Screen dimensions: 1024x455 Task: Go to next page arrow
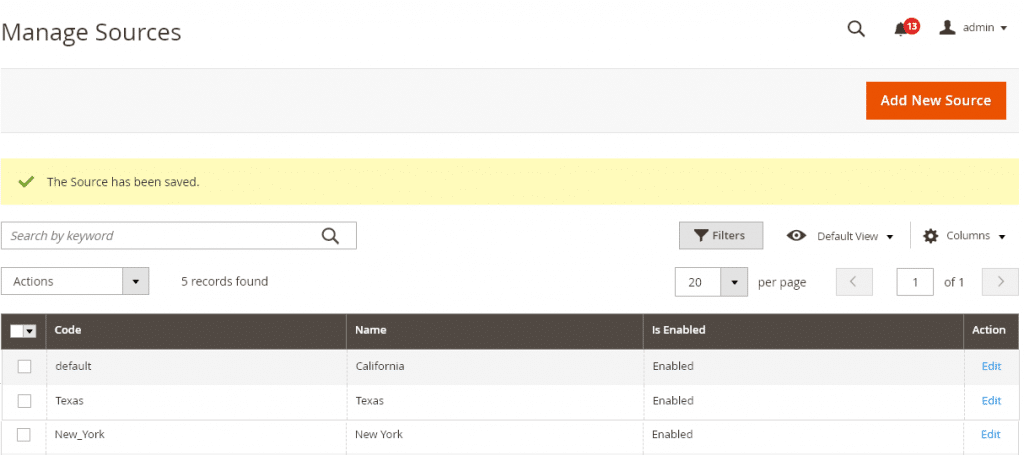[1000, 282]
